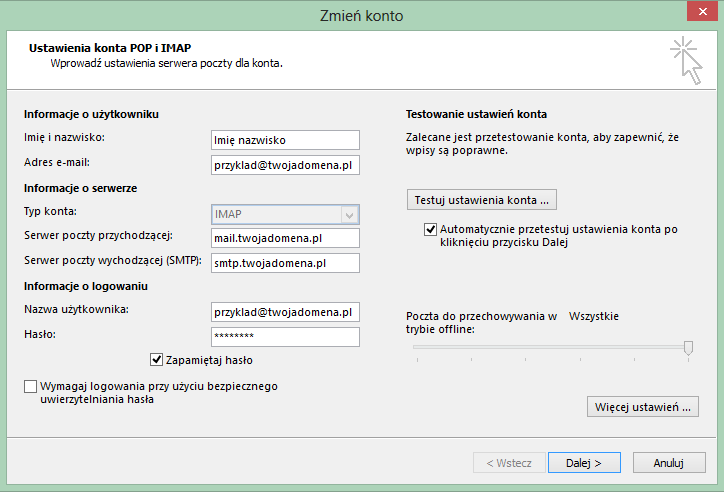Click the Nazwa użytkownika input field
Image resolution: width=724 pixels, height=492 pixels.
(x=285, y=312)
